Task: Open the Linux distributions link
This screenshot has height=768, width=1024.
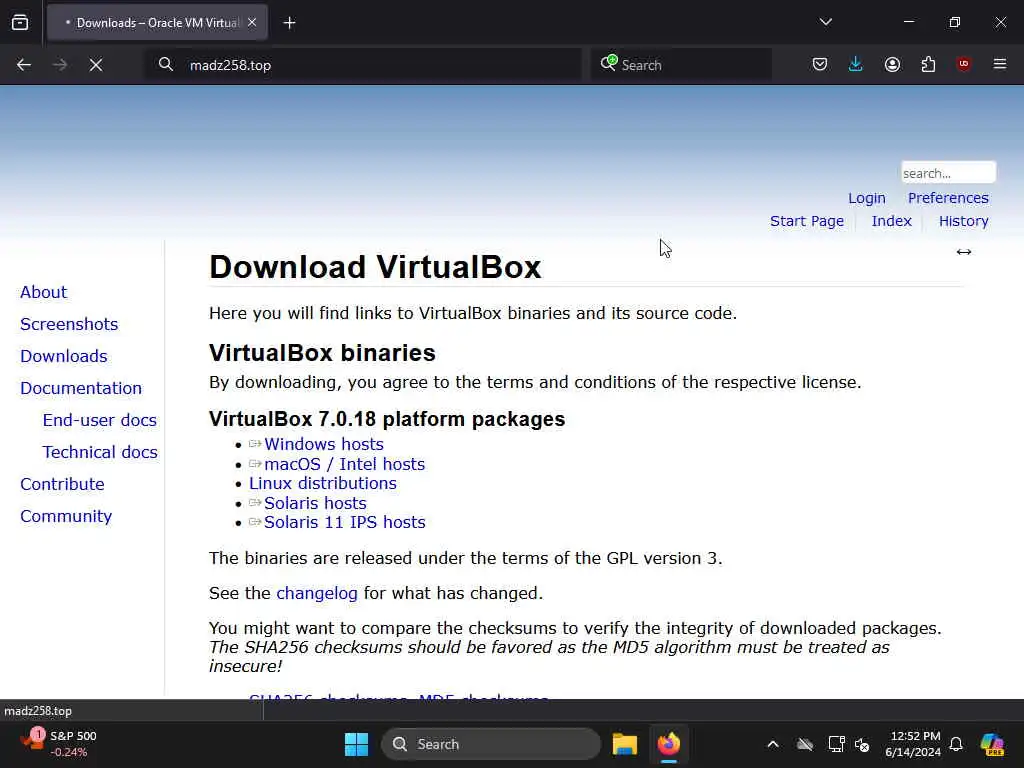Action: tap(323, 483)
